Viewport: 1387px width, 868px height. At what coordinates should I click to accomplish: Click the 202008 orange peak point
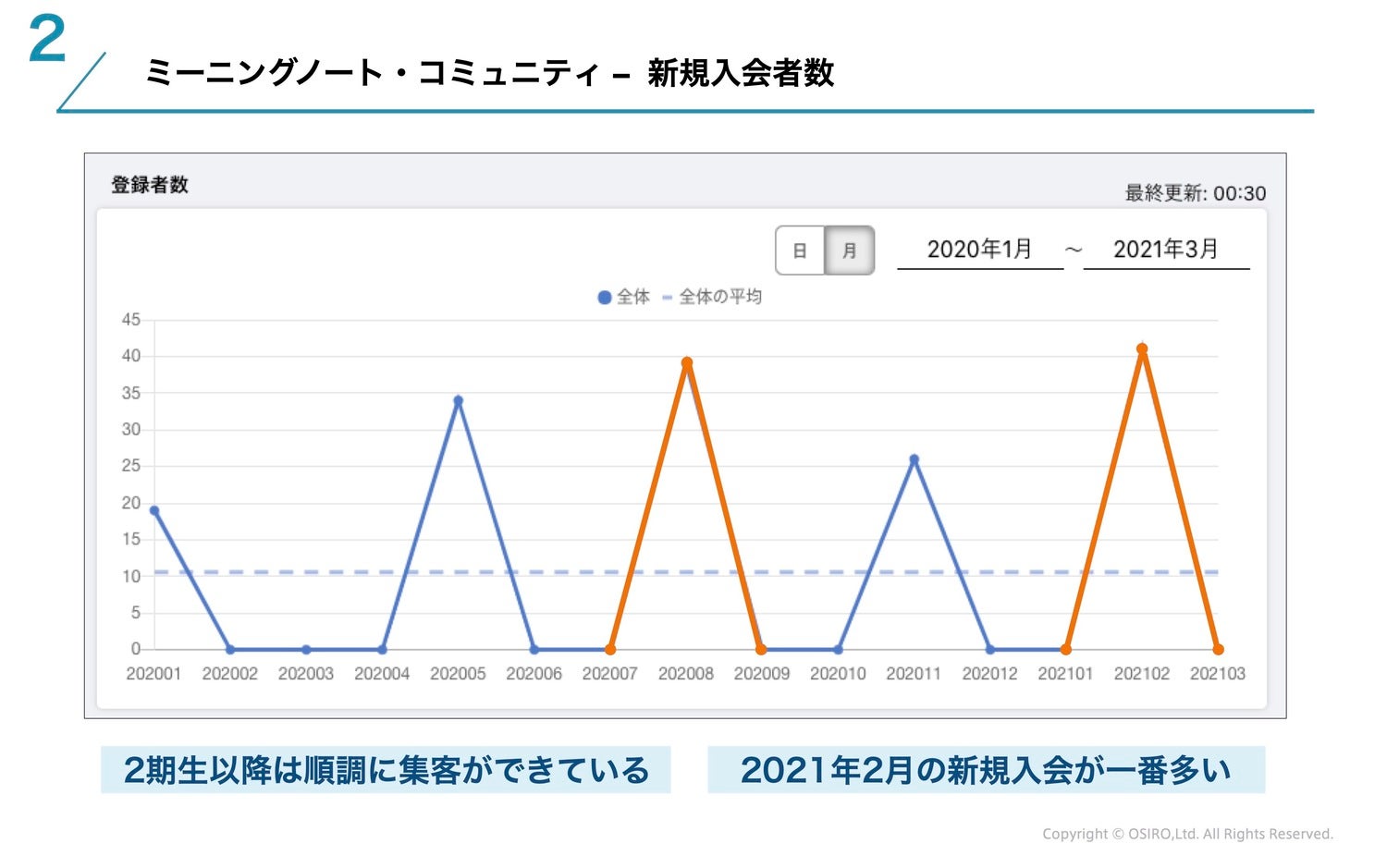point(686,363)
